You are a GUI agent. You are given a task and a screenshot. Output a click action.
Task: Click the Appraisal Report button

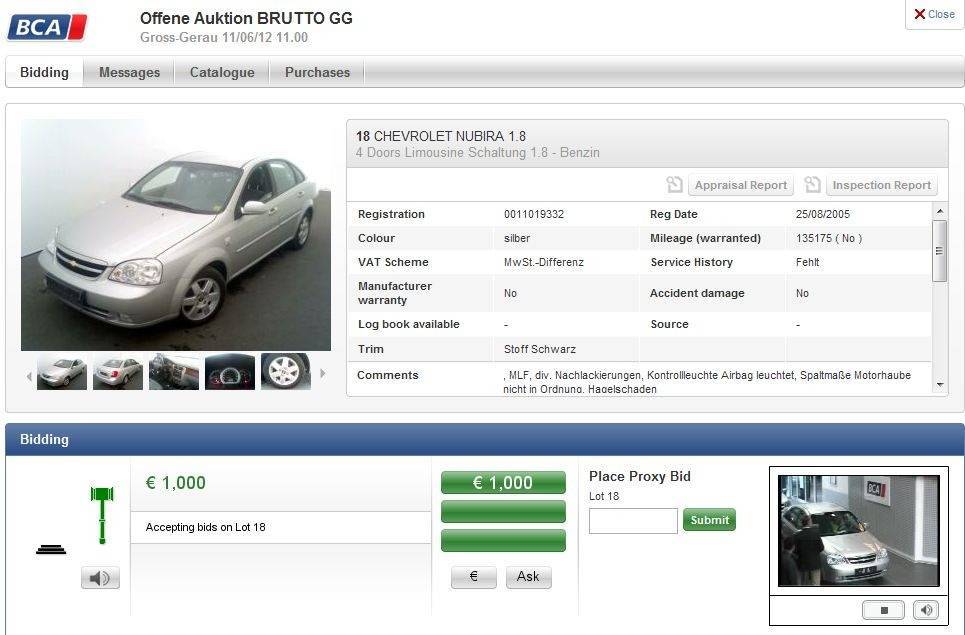pyautogui.click(x=740, y=185)
